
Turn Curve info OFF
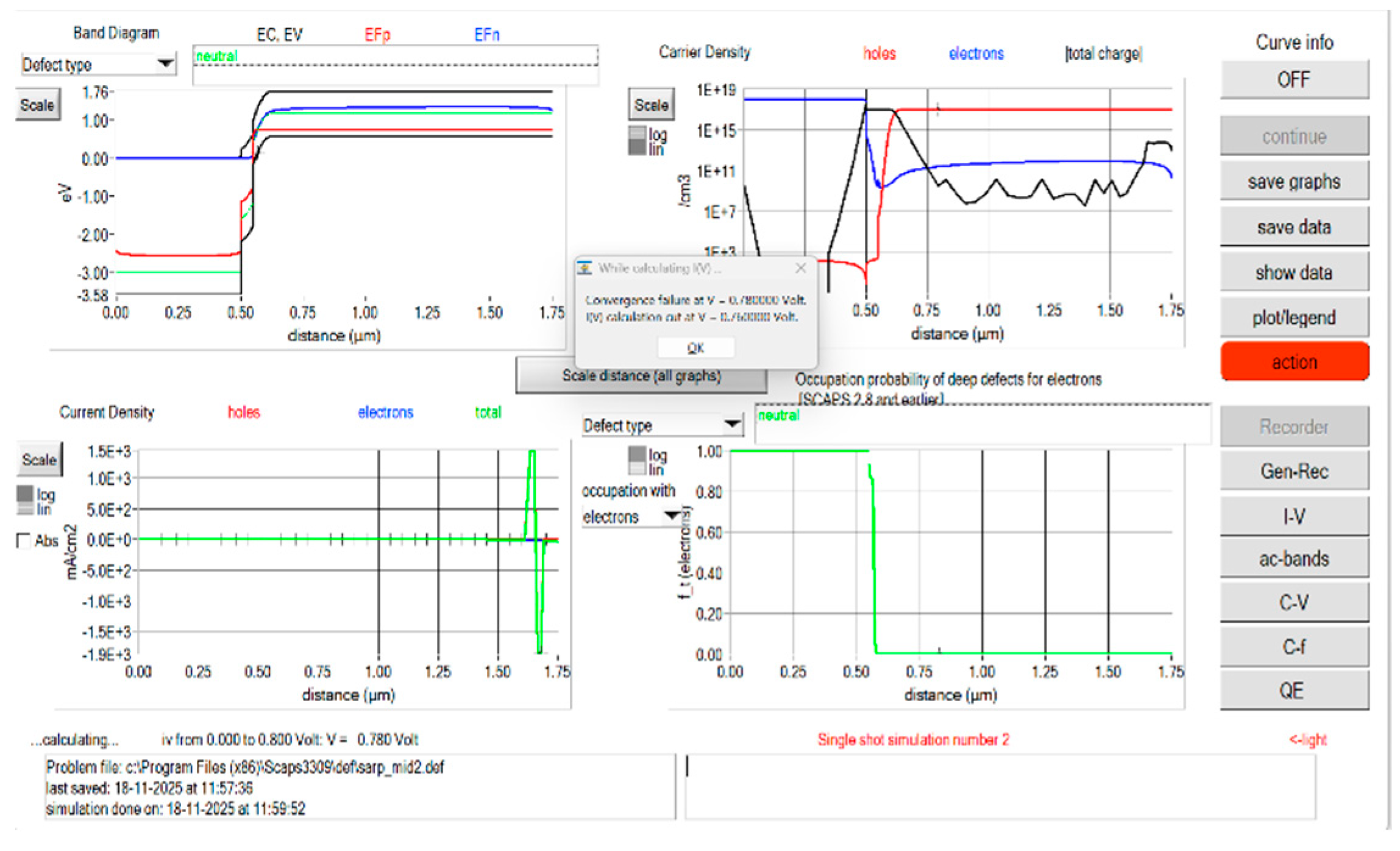(x=1293, y=79)
